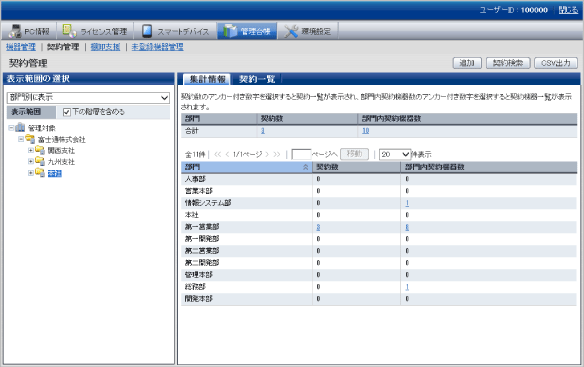
Task: Select 九州支社 in the tree
Action: point(61,162)
